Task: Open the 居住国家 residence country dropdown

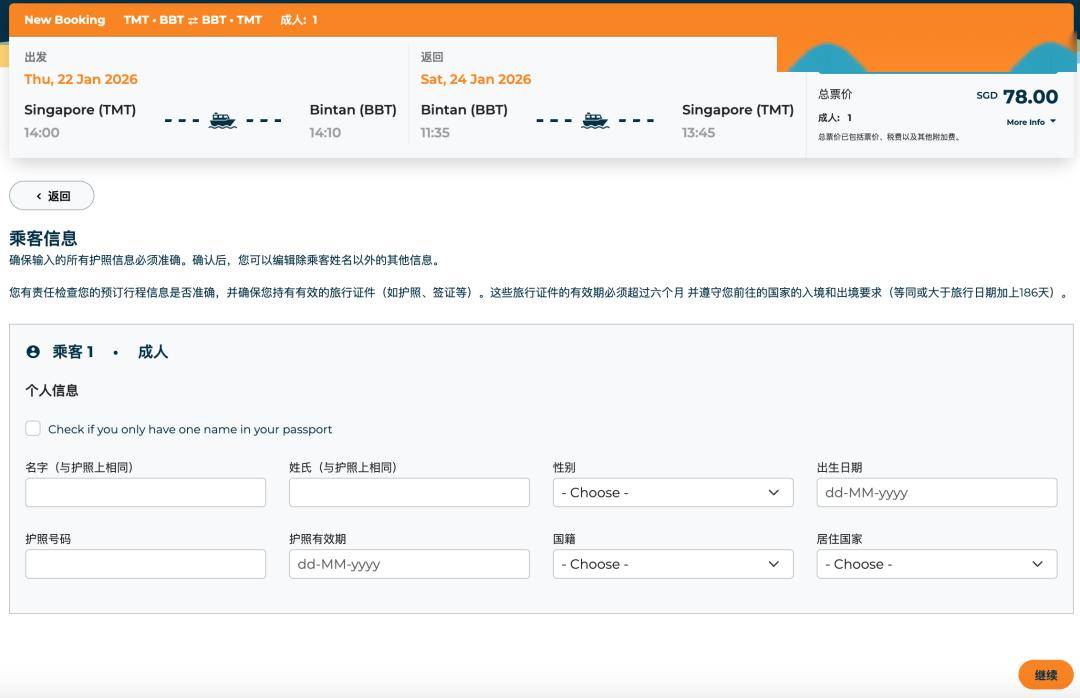Action: (936, 564)
